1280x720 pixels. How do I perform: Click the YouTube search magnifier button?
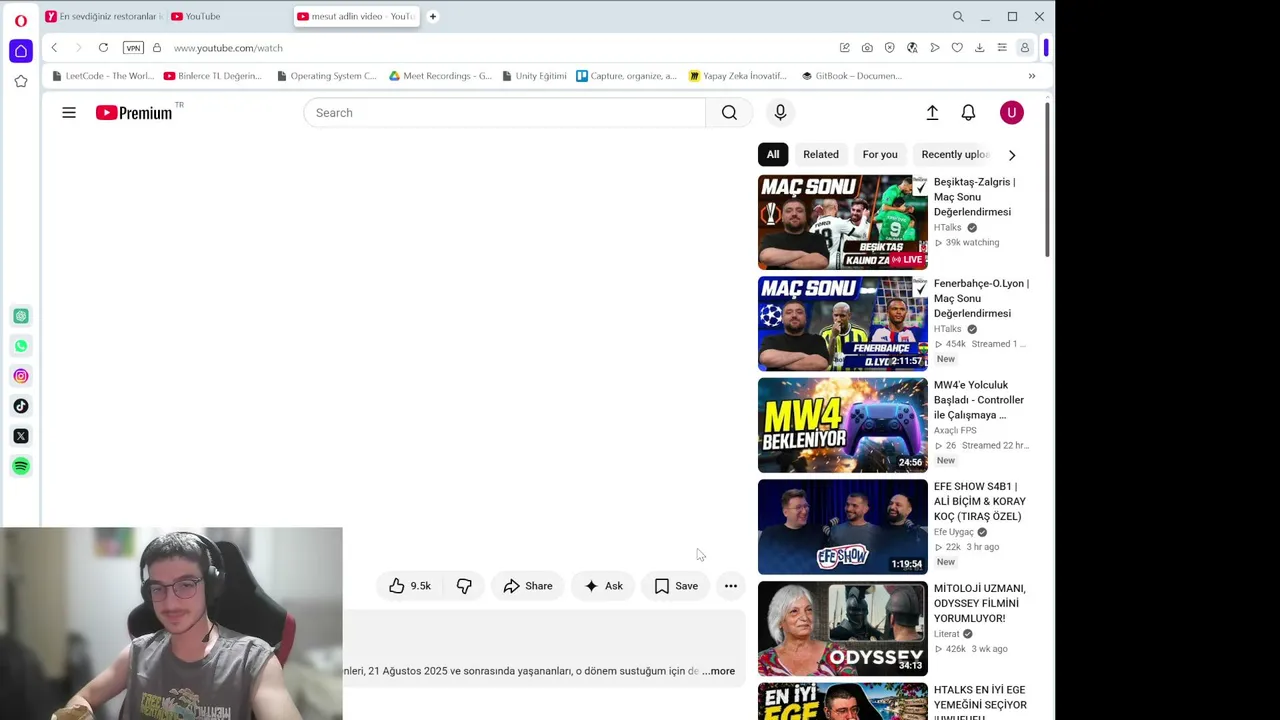tap(729, 113)
